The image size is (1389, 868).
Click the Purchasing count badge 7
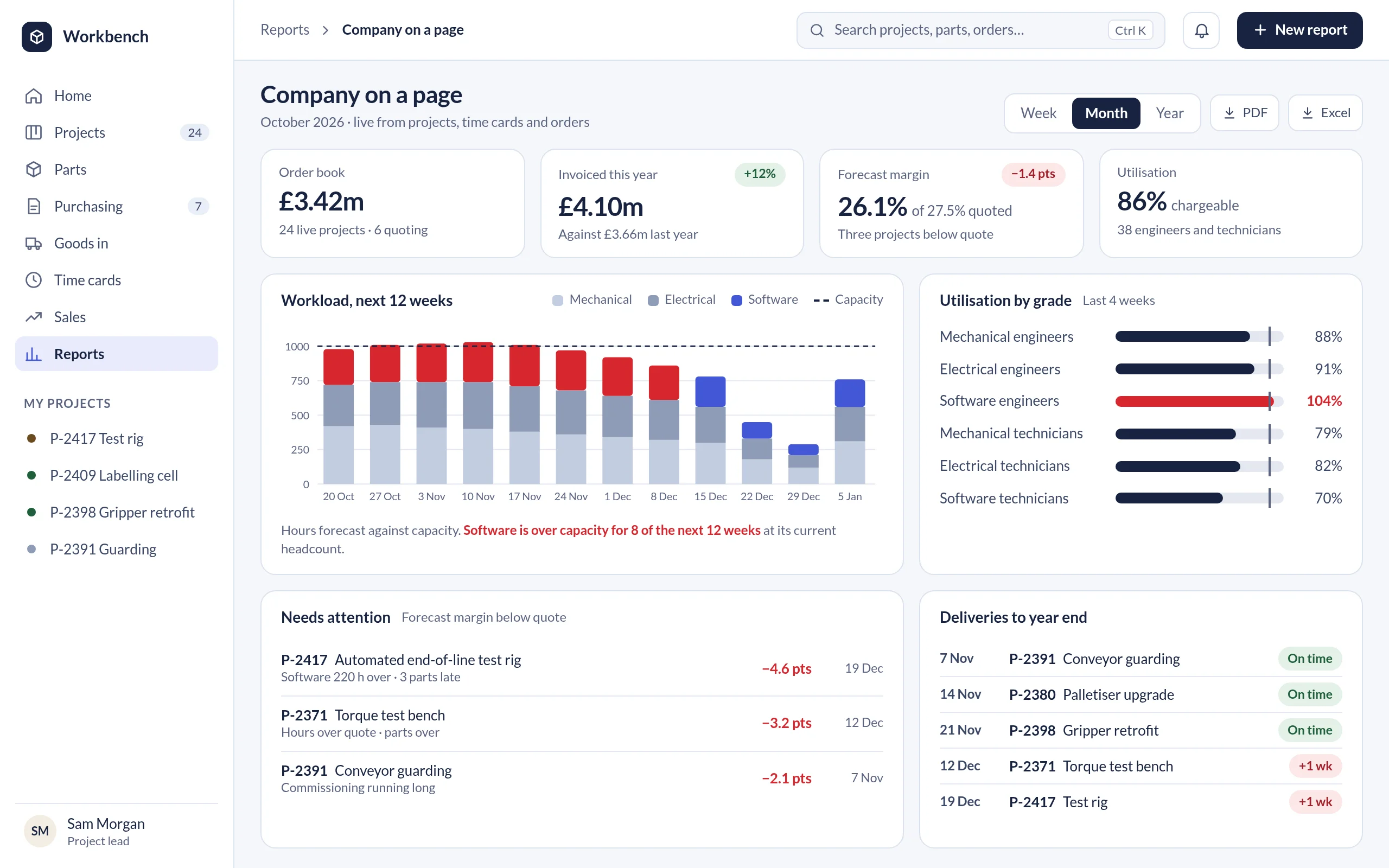point(198,206)
